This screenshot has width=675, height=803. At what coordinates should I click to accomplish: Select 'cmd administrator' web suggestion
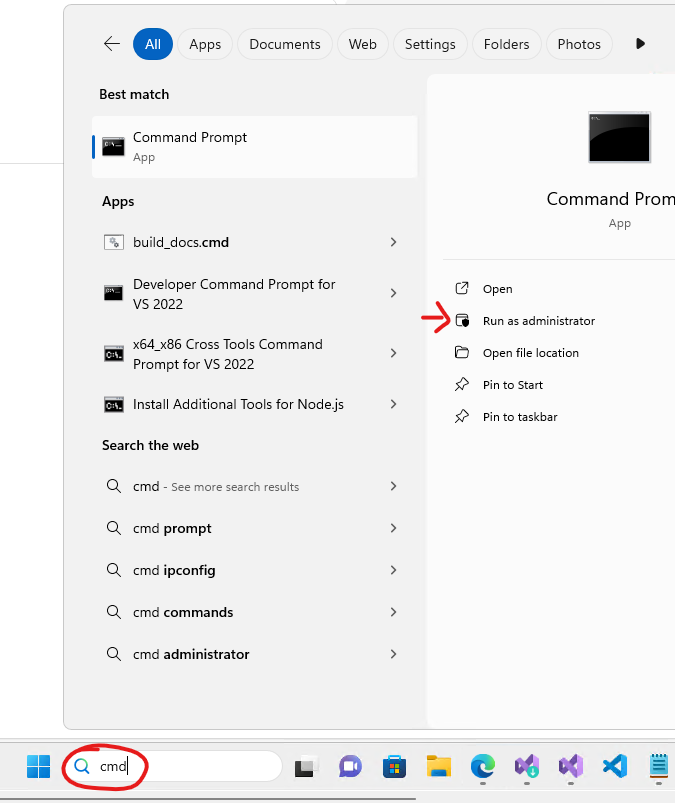(x=191, y=654)
